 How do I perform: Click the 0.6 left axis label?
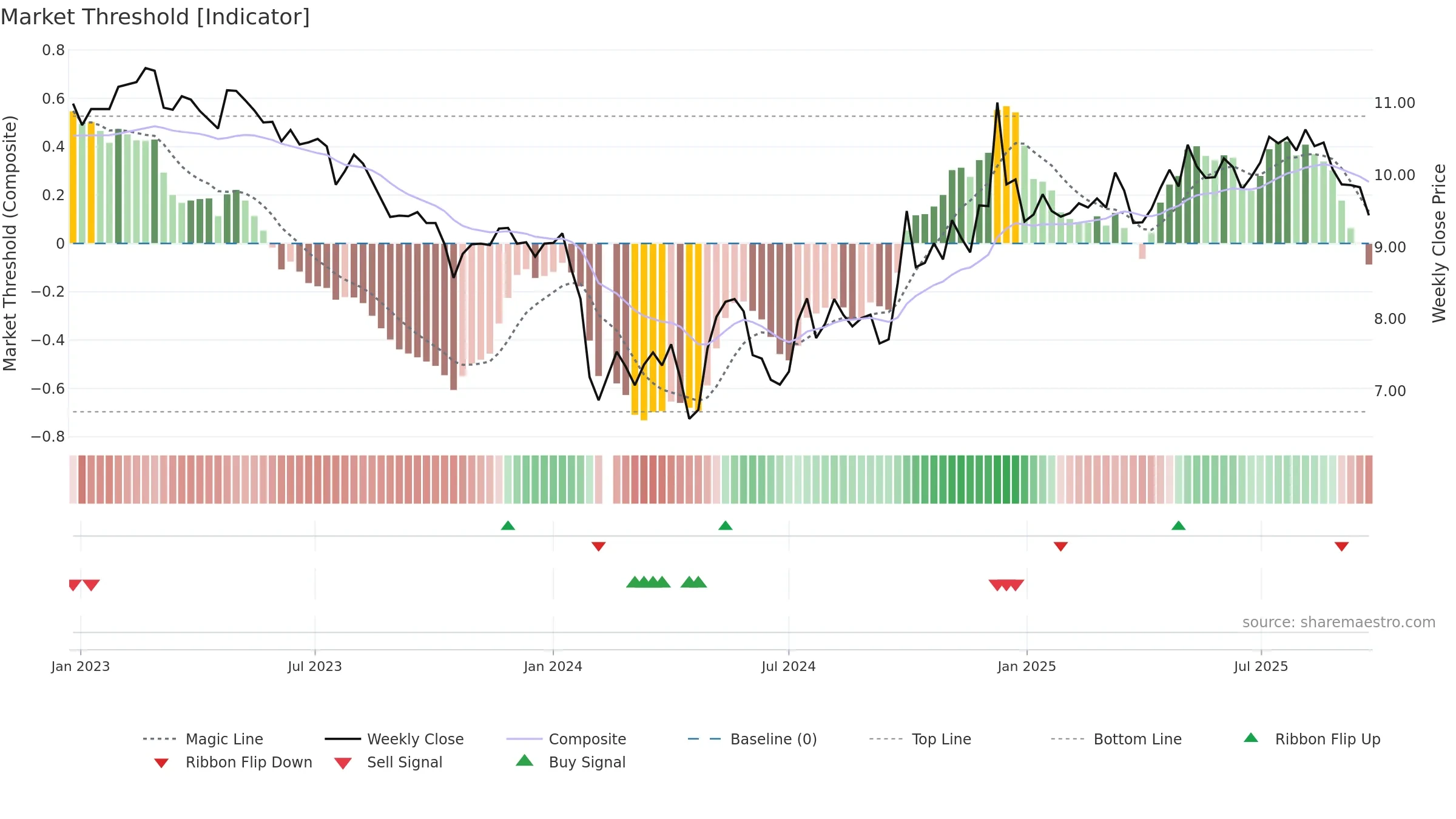(53, 99)
